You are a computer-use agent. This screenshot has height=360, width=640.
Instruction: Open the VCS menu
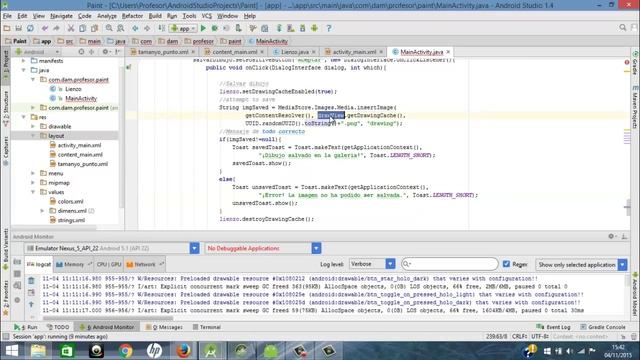(x=207, y=16)
